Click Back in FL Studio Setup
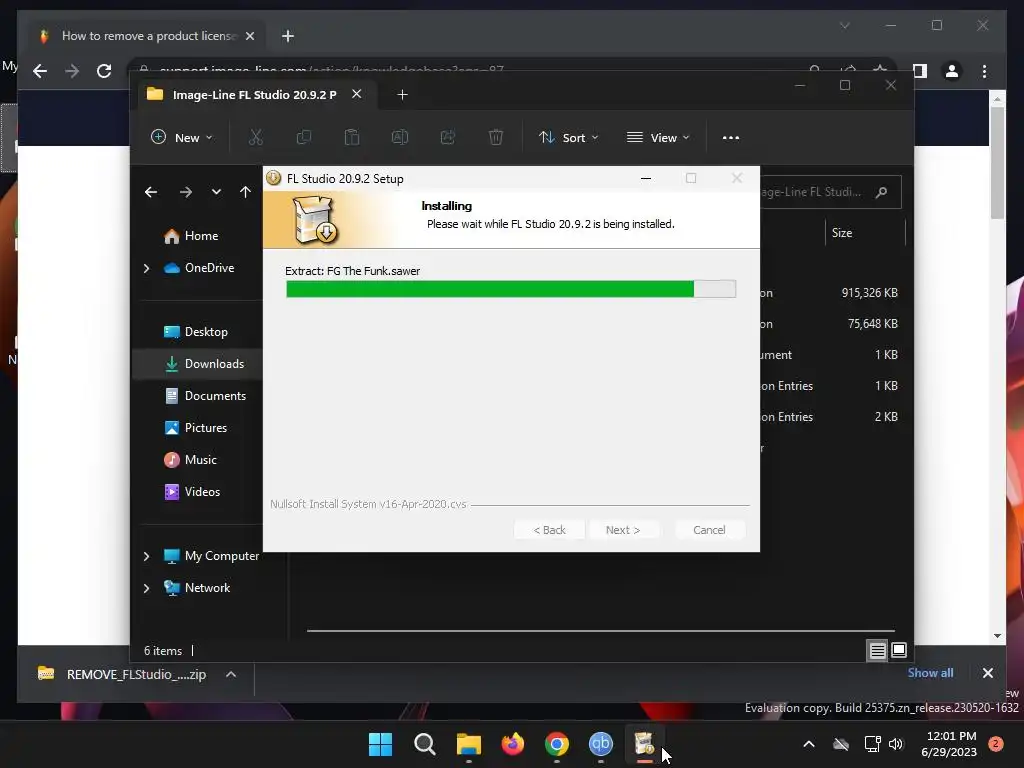Image resolution: width=1024 pixels, height=768 pixels. (549, 530)
